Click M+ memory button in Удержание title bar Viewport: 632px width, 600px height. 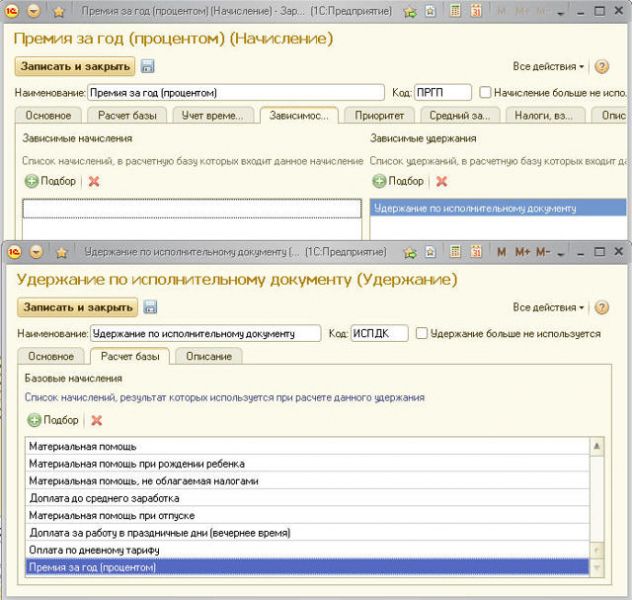tap(523, 252)
